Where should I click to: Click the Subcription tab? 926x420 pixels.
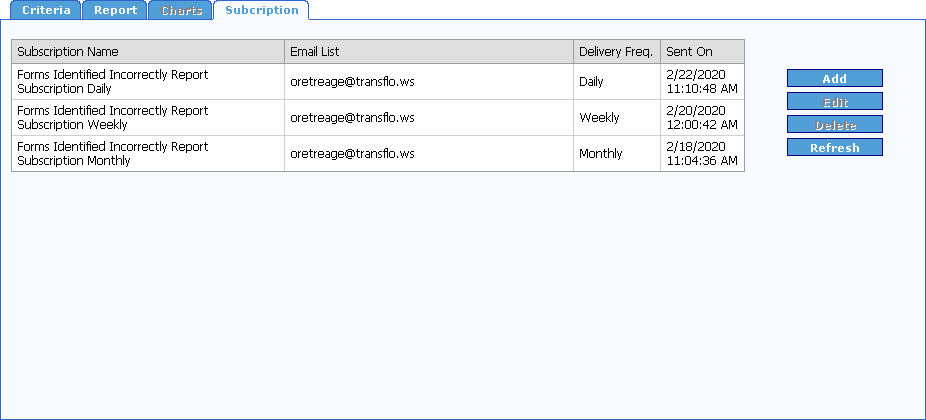coord(262,10)
